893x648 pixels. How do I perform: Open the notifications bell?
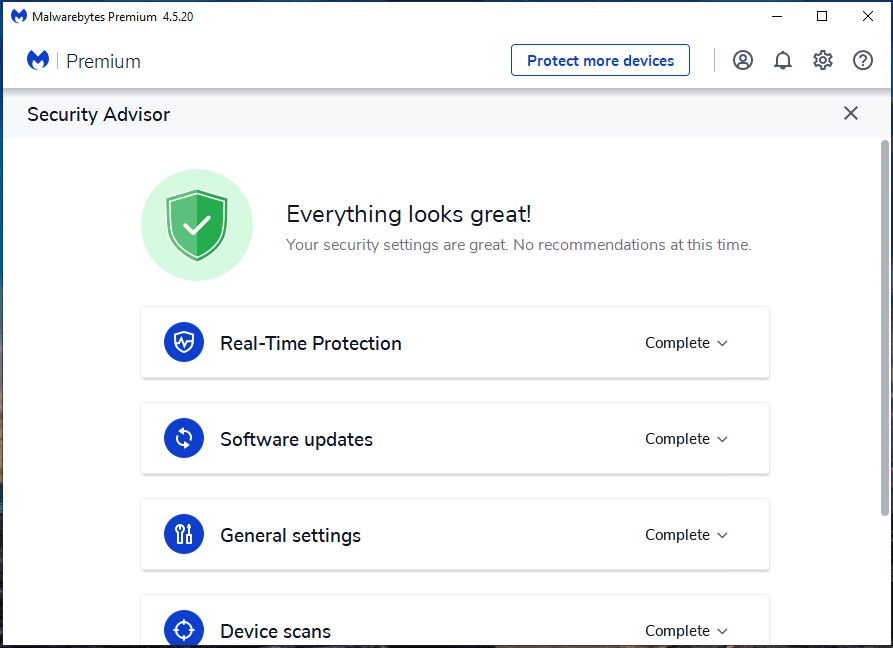782,60
